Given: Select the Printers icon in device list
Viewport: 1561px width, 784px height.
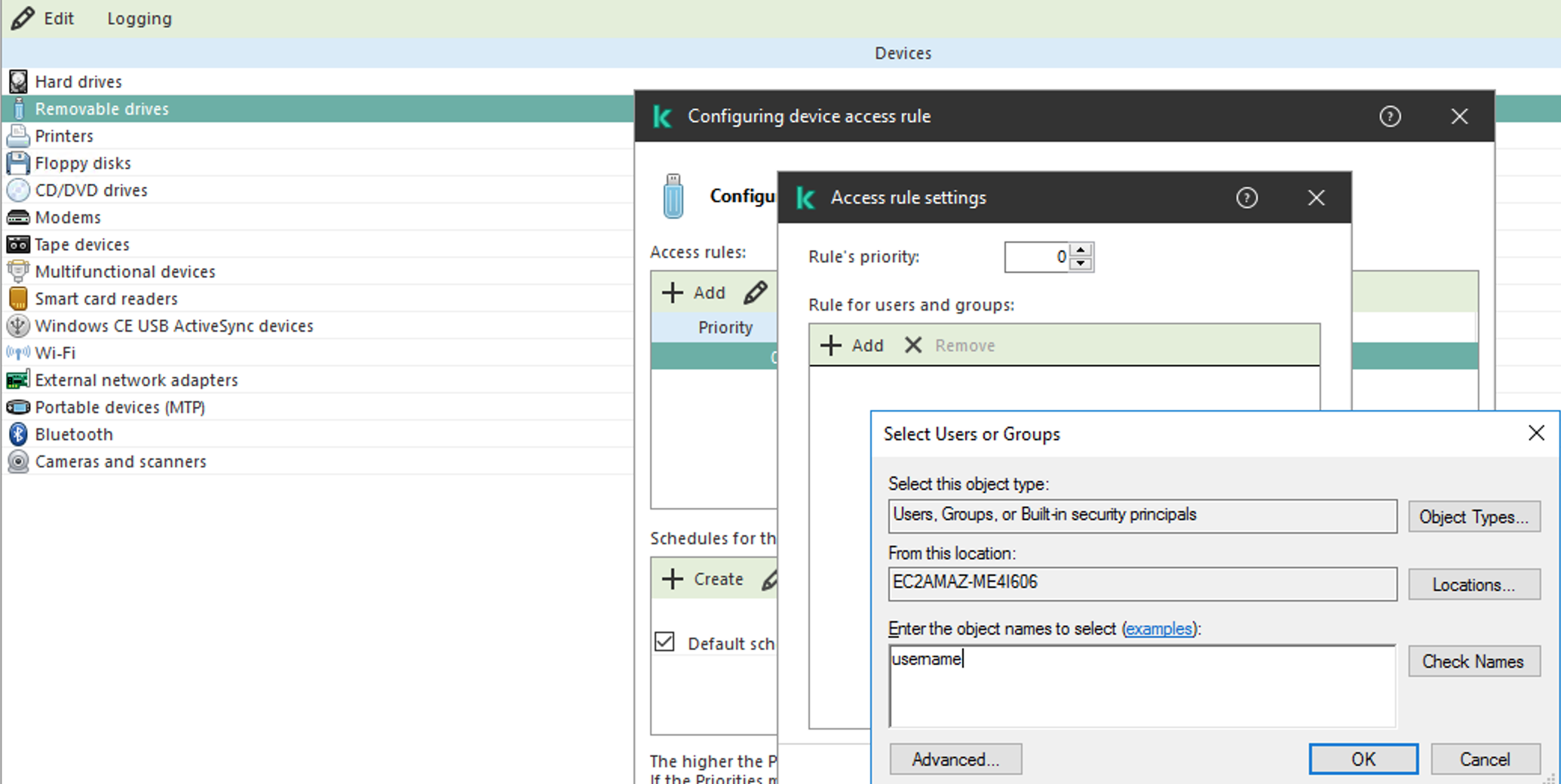Looking at the screenshot, I should tap(18, 136).
